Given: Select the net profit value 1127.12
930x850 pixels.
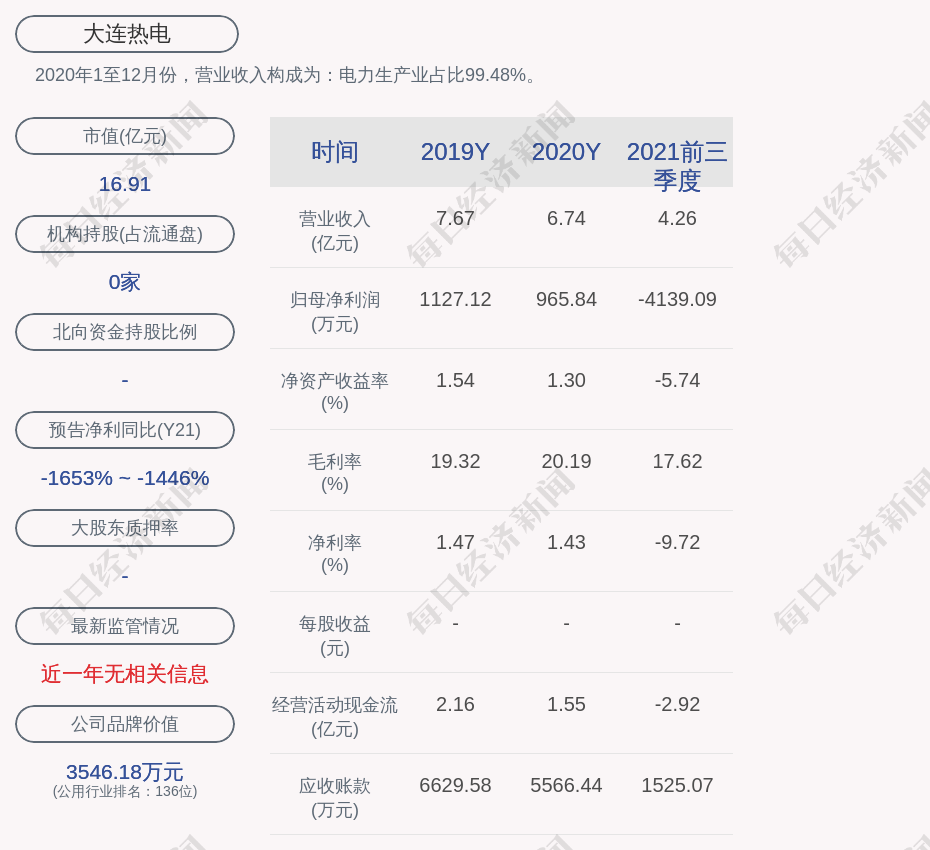Looking at the screenshot, I should click(x=456, y=299).
